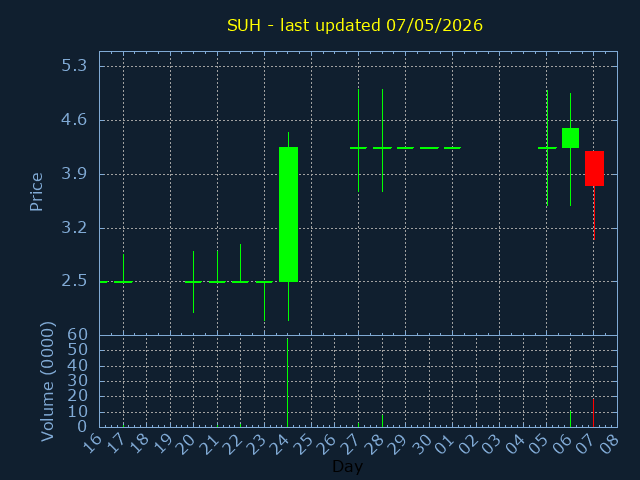
Task: Select the small green volume bar on day 28
Action: [382, 420]
